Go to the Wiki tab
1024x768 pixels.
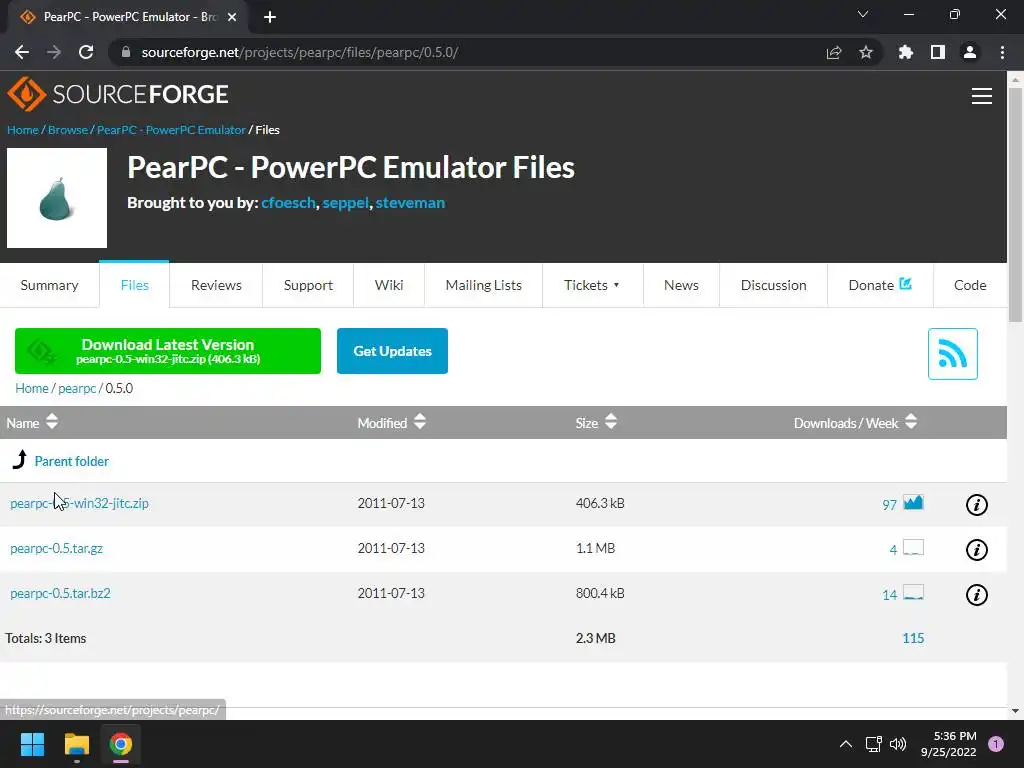[x=389, y=285]
